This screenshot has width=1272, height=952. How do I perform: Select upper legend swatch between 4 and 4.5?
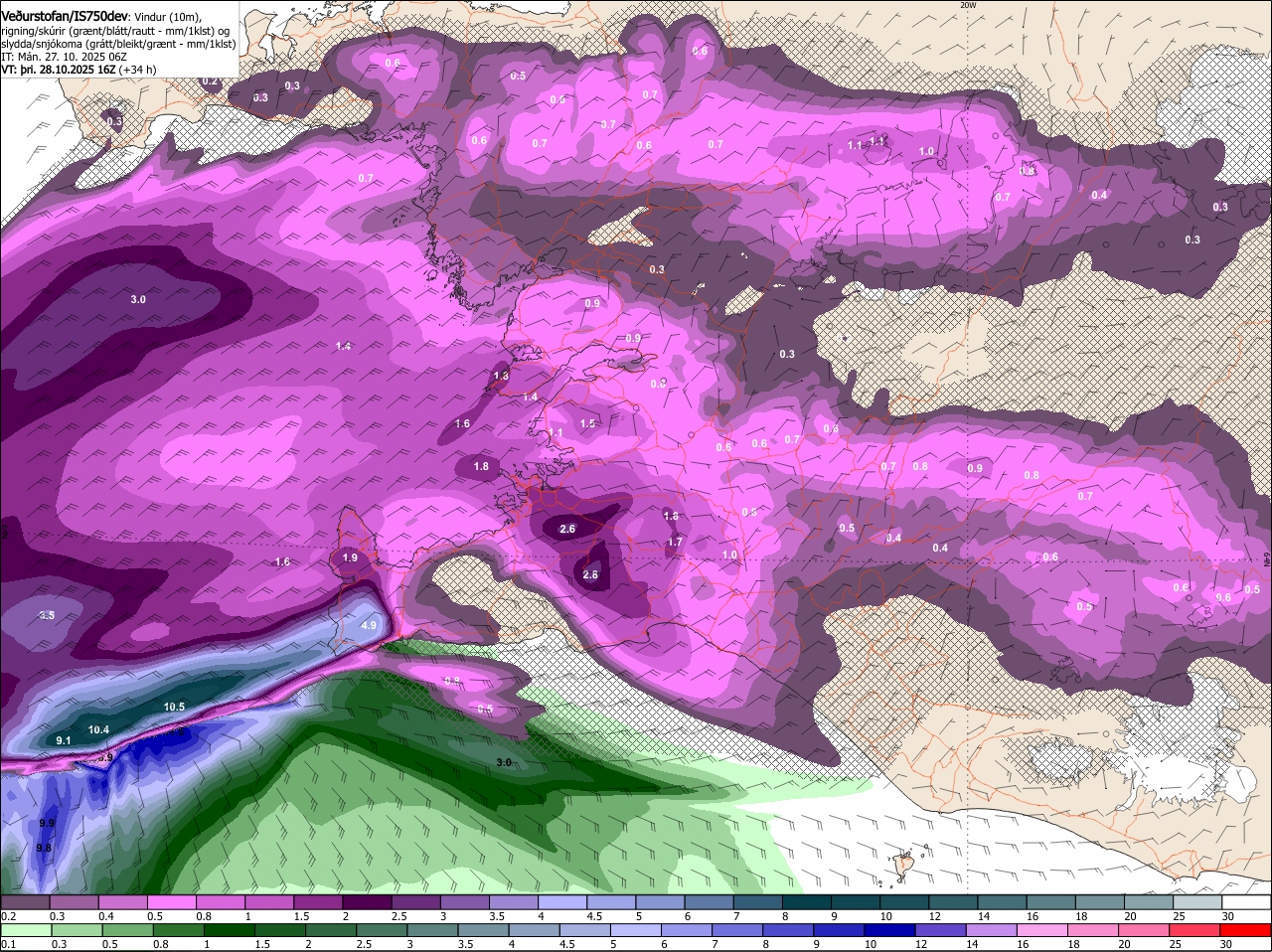[562, 901]
